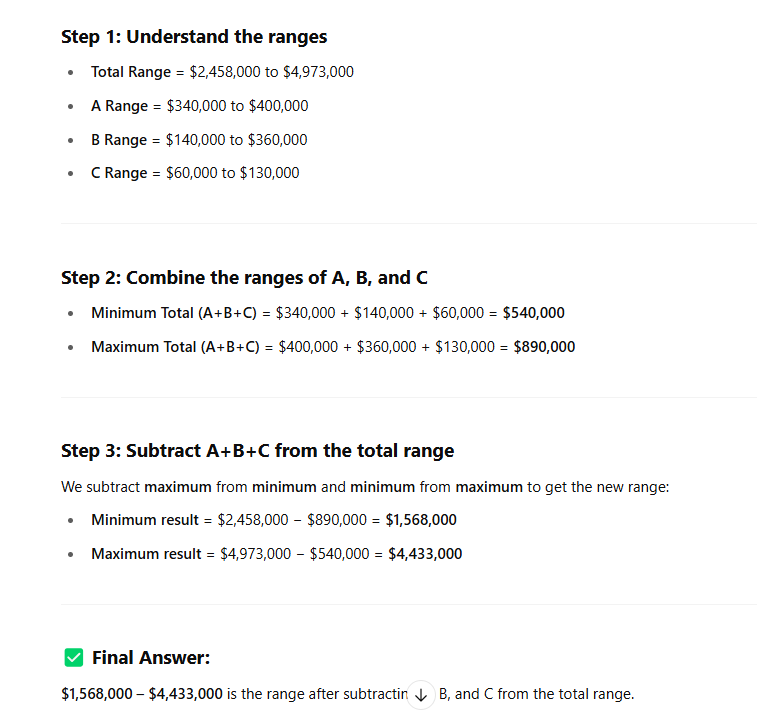
Task: Click the bold $1,568,000 minimum result value
Action: click(x=421, y=520)
